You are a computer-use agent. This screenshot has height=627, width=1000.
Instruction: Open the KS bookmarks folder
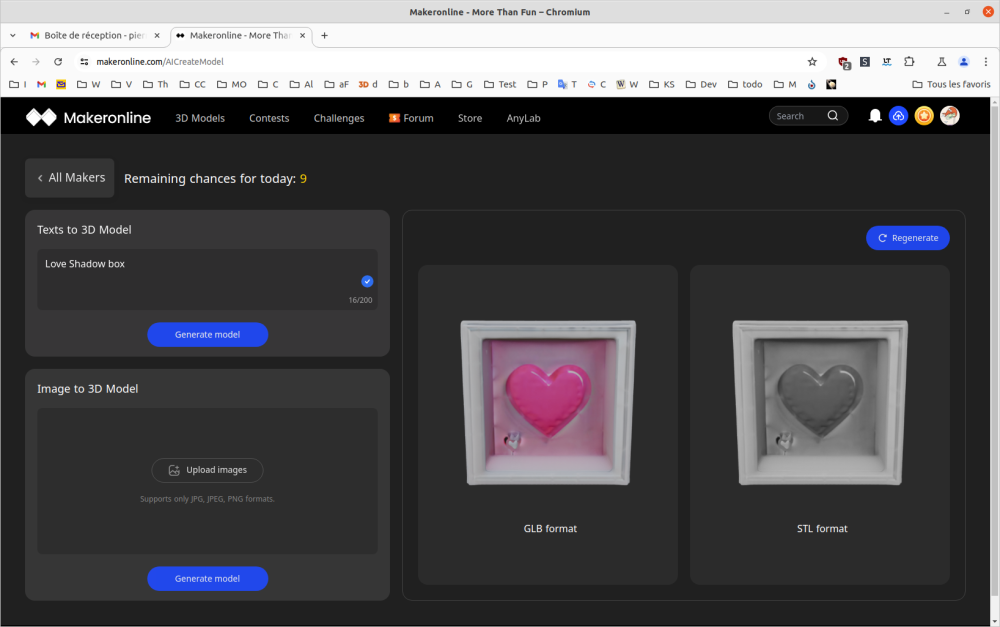pyautogui.click(x=661, y=84)
